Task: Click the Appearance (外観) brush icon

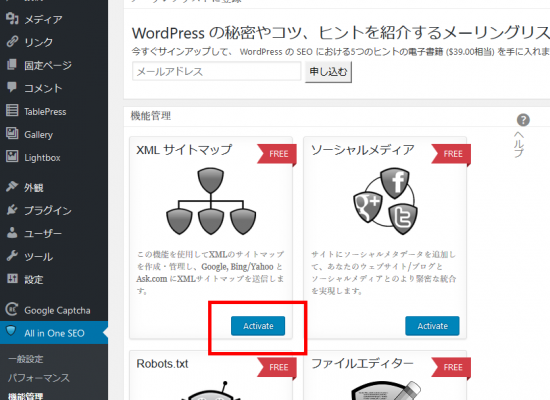Action: tap(12, 187)
